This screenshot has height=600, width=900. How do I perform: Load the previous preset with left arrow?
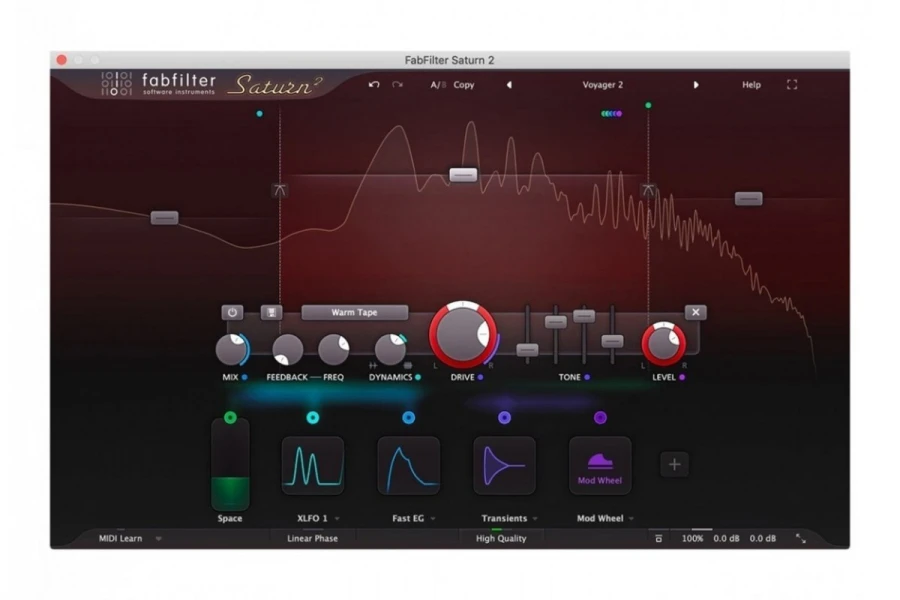[x=509, y=84]
